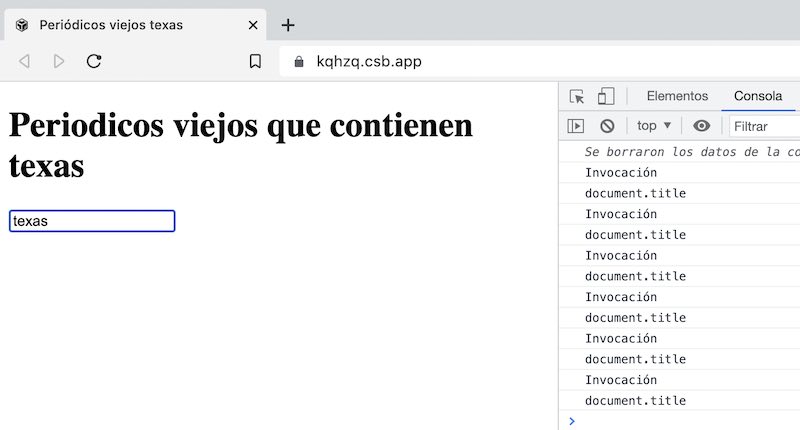
Task: Open the top JavaScript context dropdown
Action: 654,126
